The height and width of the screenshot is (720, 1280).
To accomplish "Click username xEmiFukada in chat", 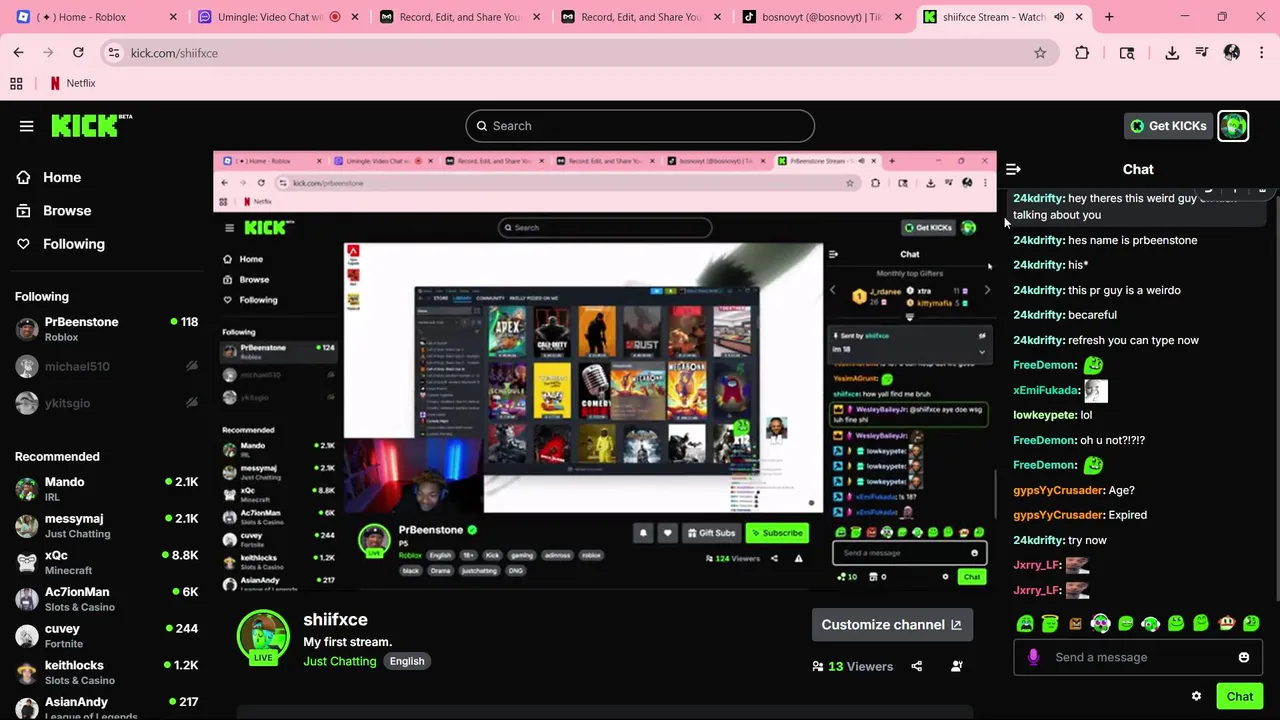I will click(1046, 390).
